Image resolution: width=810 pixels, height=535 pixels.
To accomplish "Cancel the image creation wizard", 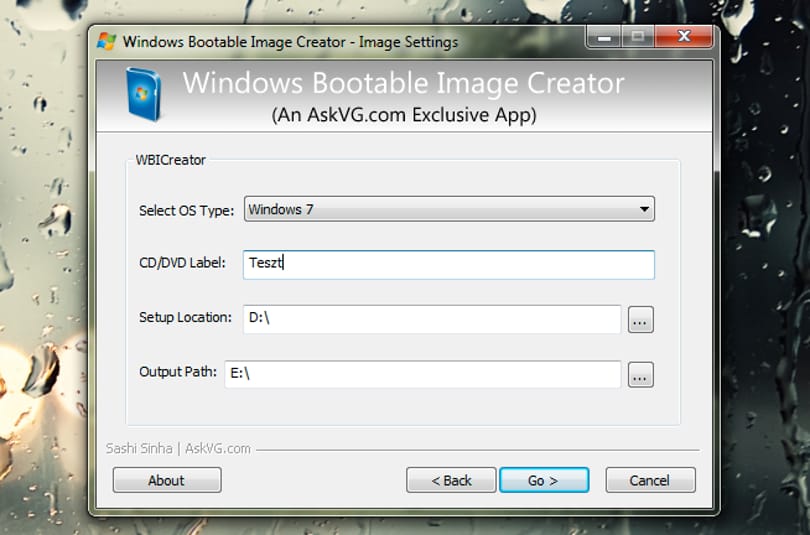I will (x=650, y=480).
